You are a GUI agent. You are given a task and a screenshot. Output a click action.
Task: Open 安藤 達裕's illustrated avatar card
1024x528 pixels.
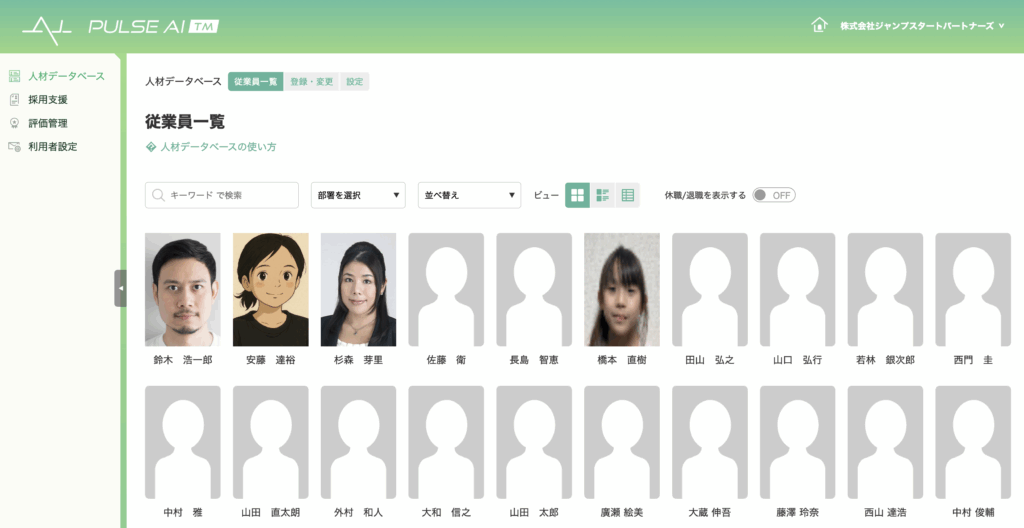(270, 289)
